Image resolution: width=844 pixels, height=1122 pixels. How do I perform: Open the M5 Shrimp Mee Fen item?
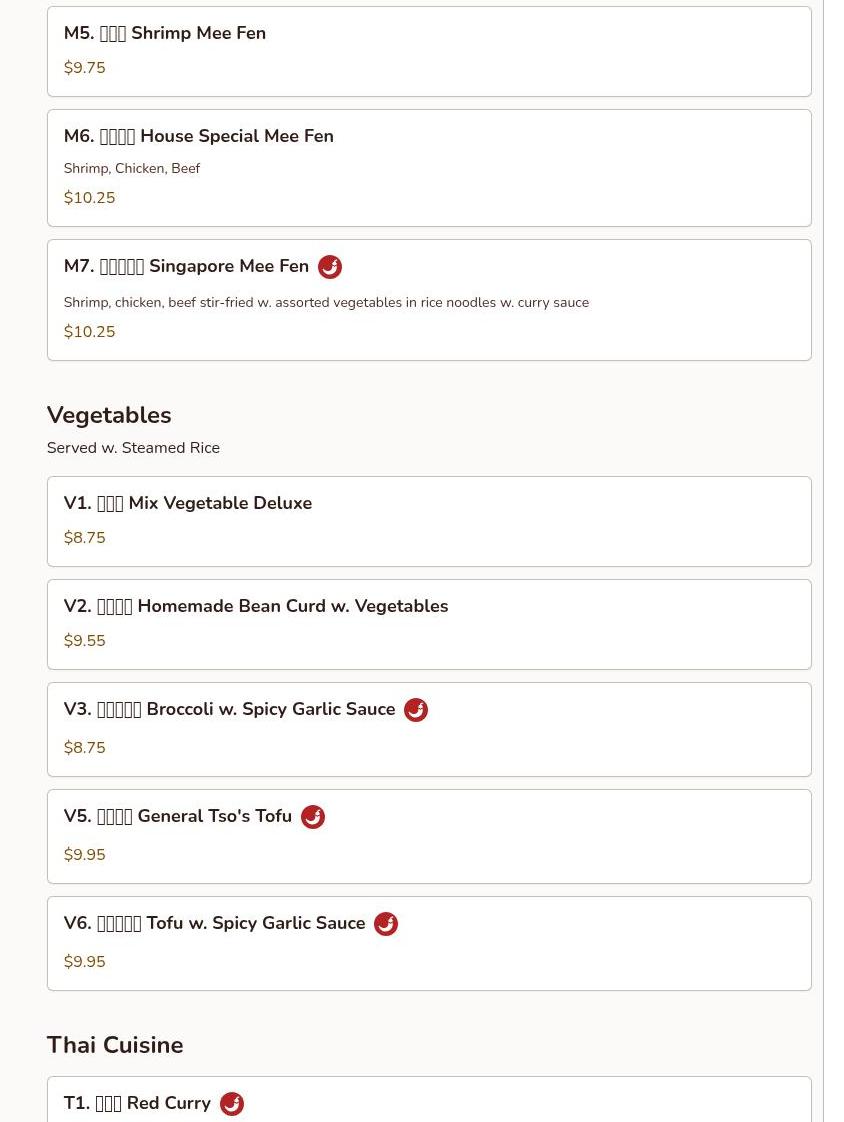[x=429, y=52]
